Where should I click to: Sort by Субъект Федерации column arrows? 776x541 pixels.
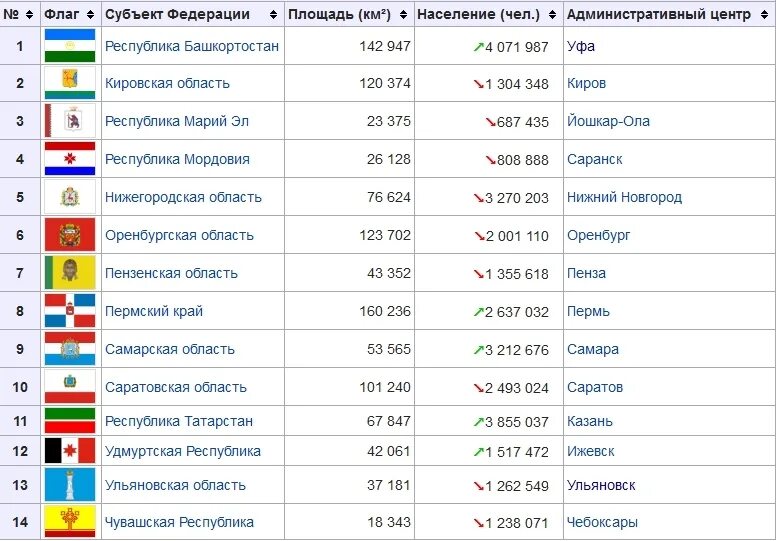tap(273, 14)
